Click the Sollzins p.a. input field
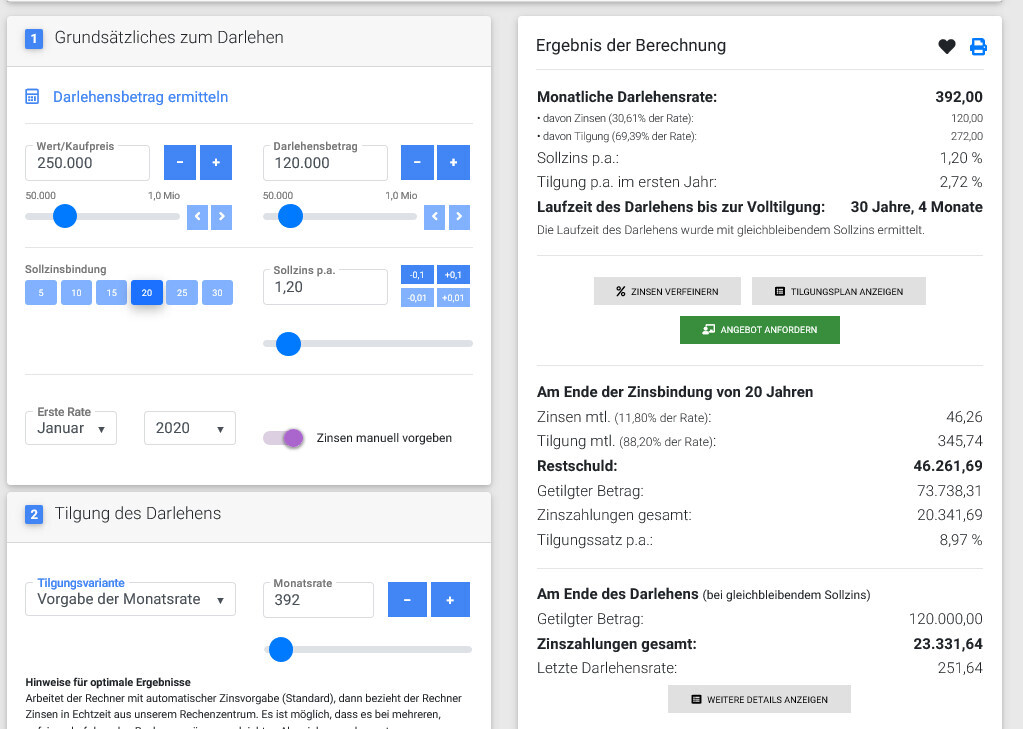 point(325,287)
